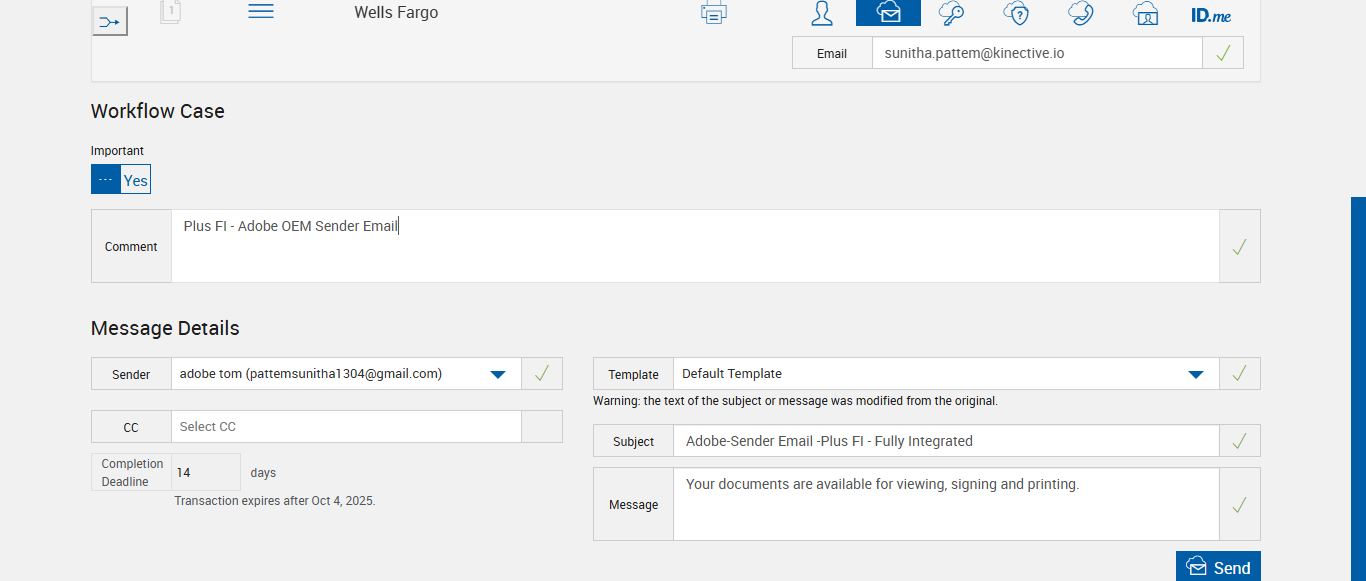Select the cloud key authentication icon
1366x581 pixels.
(x=951, y=13)
